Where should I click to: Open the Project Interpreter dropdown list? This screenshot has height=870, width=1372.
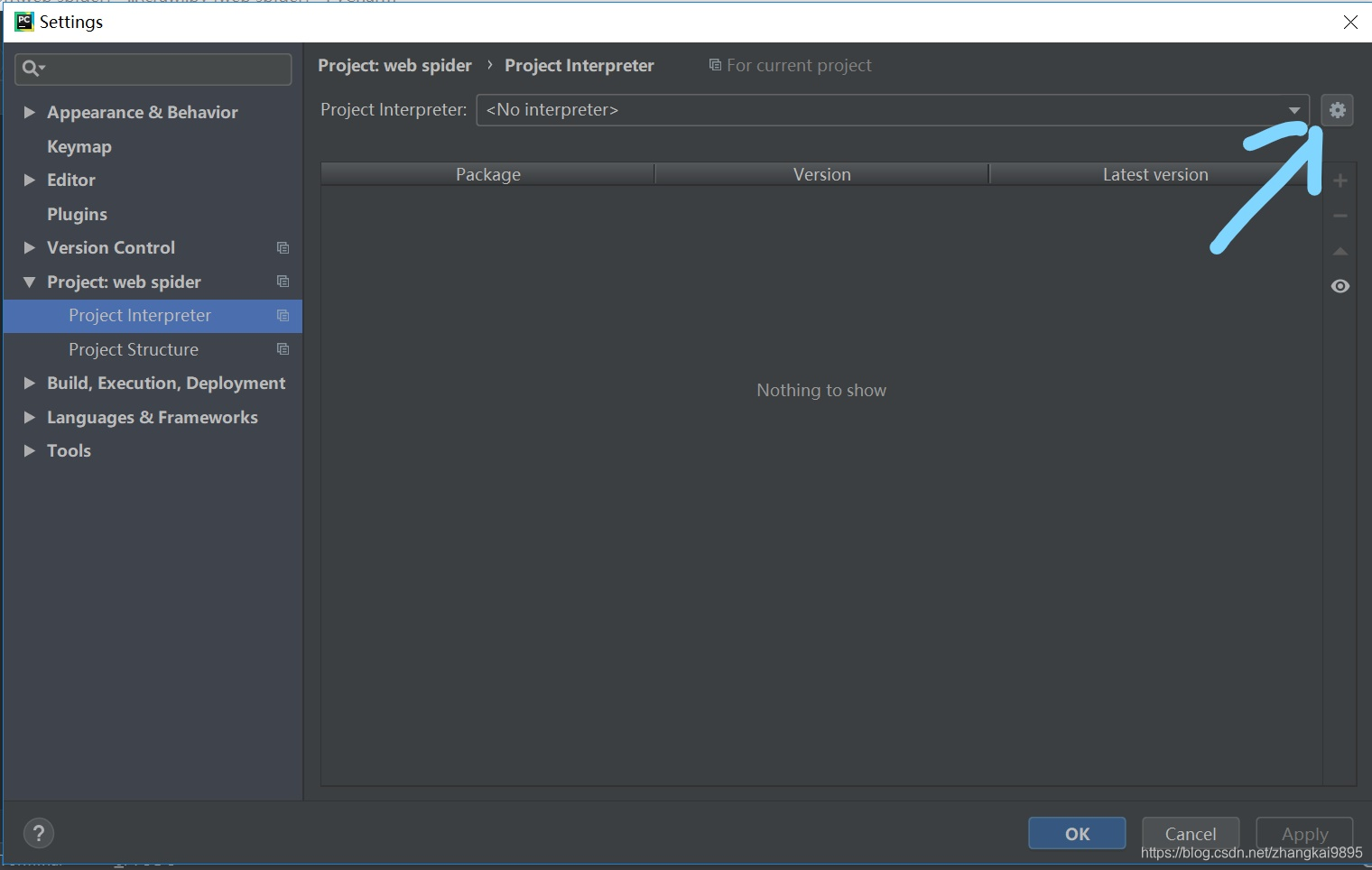coord(1294,110)
